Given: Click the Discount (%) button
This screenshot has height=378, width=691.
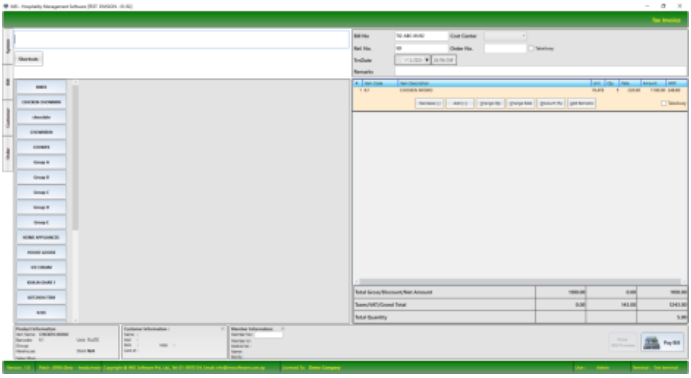Looking at the screenshot, I should 551,103.
